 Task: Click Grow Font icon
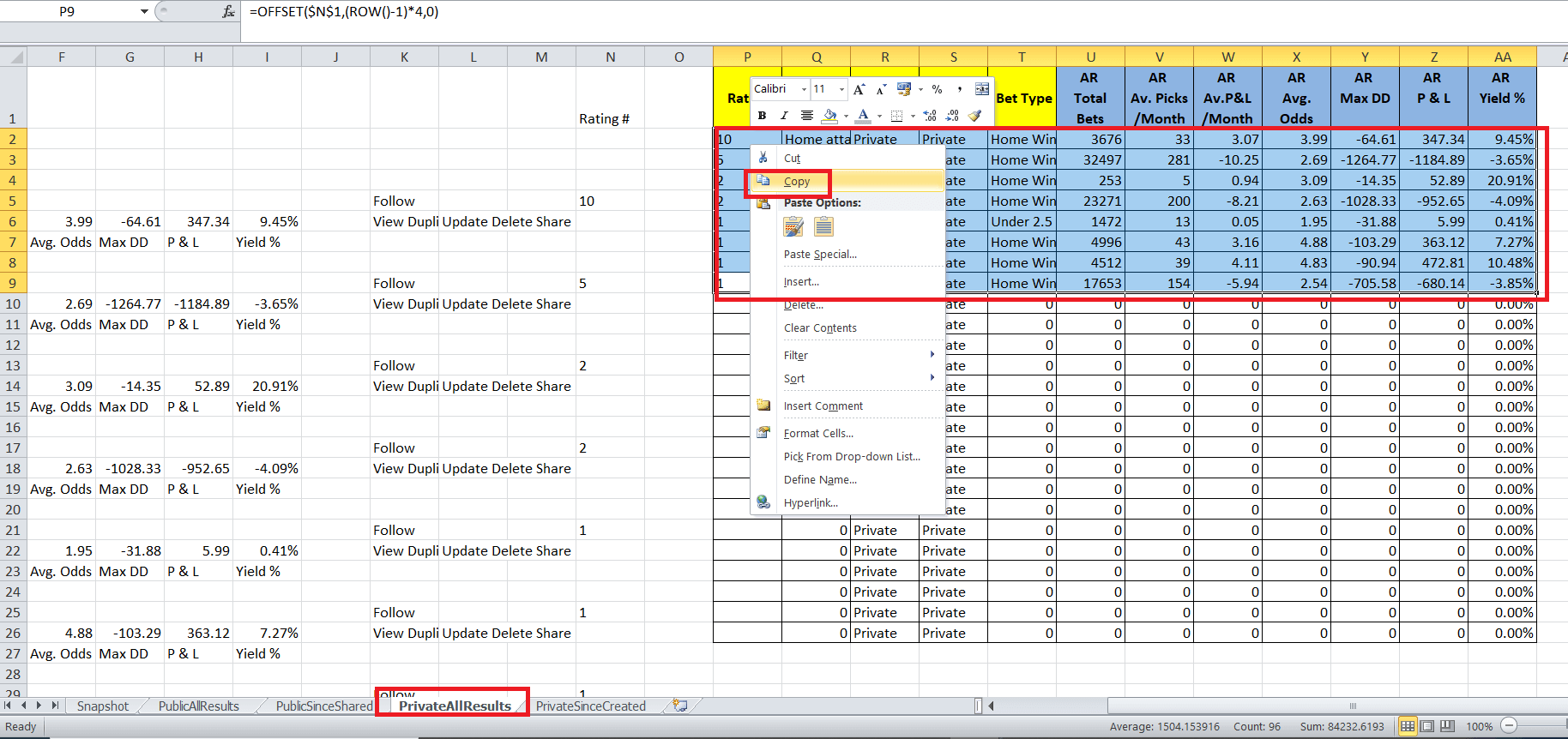(x=859, y=89)
